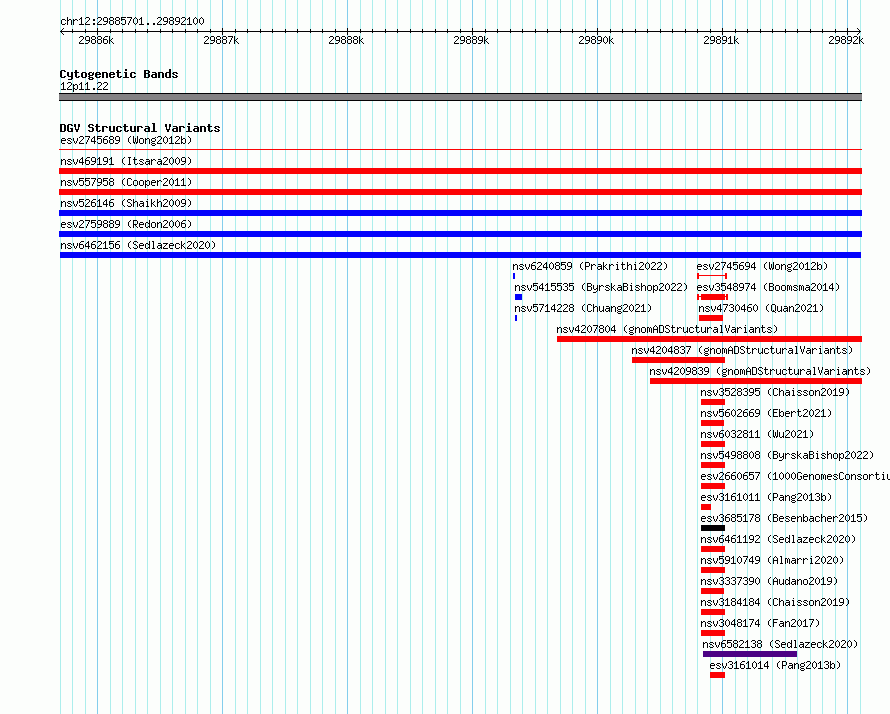Click the thin red bar under esv2745694

click(x=712, y=276)
